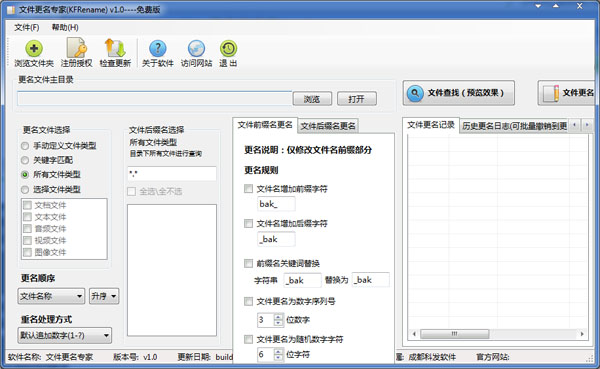Viewport: 600px width, 369px height.
Task: Toggle the 全选\全不选 checkbox
Action: [x=132, y=191]
